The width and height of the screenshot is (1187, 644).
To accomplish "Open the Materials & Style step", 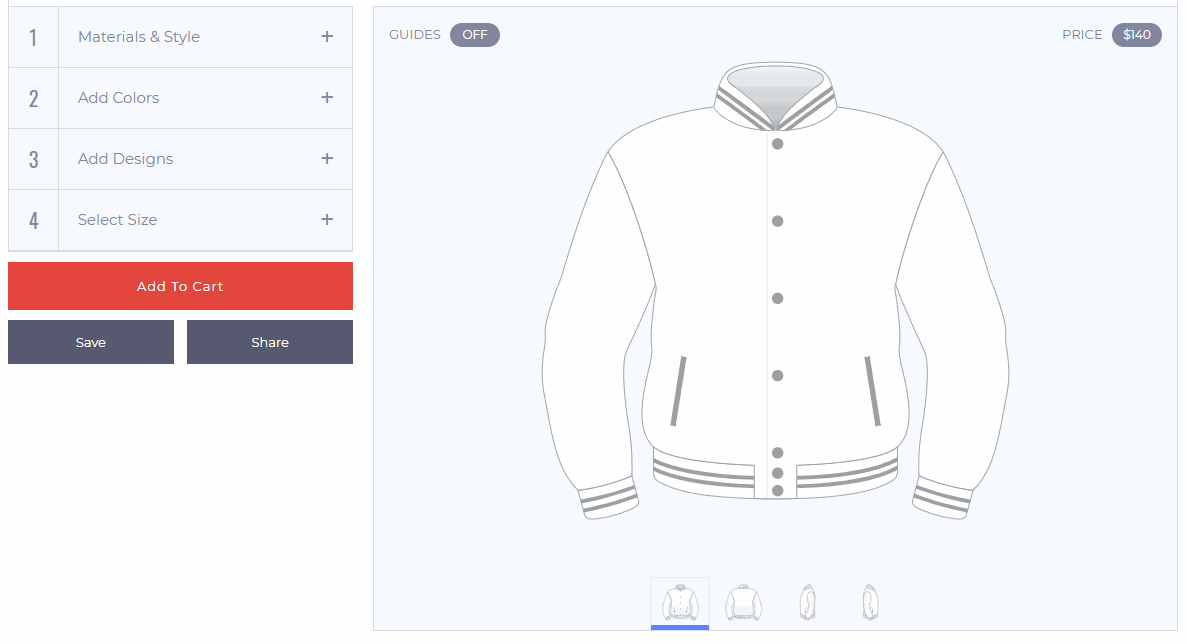I will click(180, 37).
